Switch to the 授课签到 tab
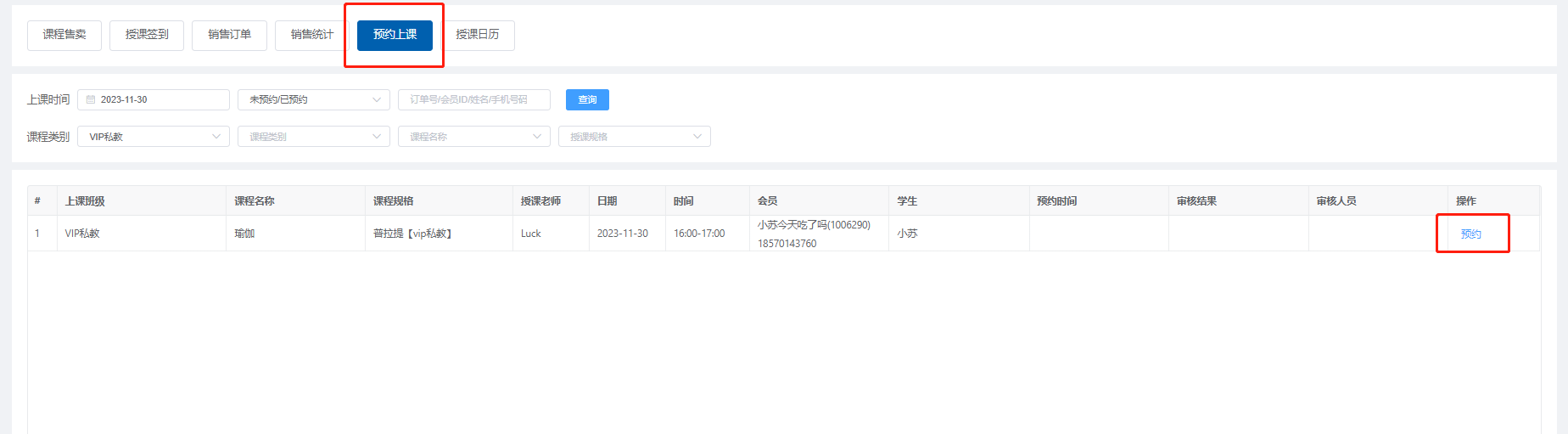Image resolution: width=1568 pixels, height=434 pixels. (x=147, y=35)
